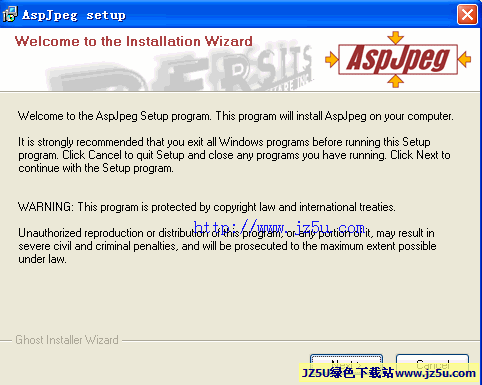Click the installer icon in title bar
The image size is (482, 385).
[10, 15]
